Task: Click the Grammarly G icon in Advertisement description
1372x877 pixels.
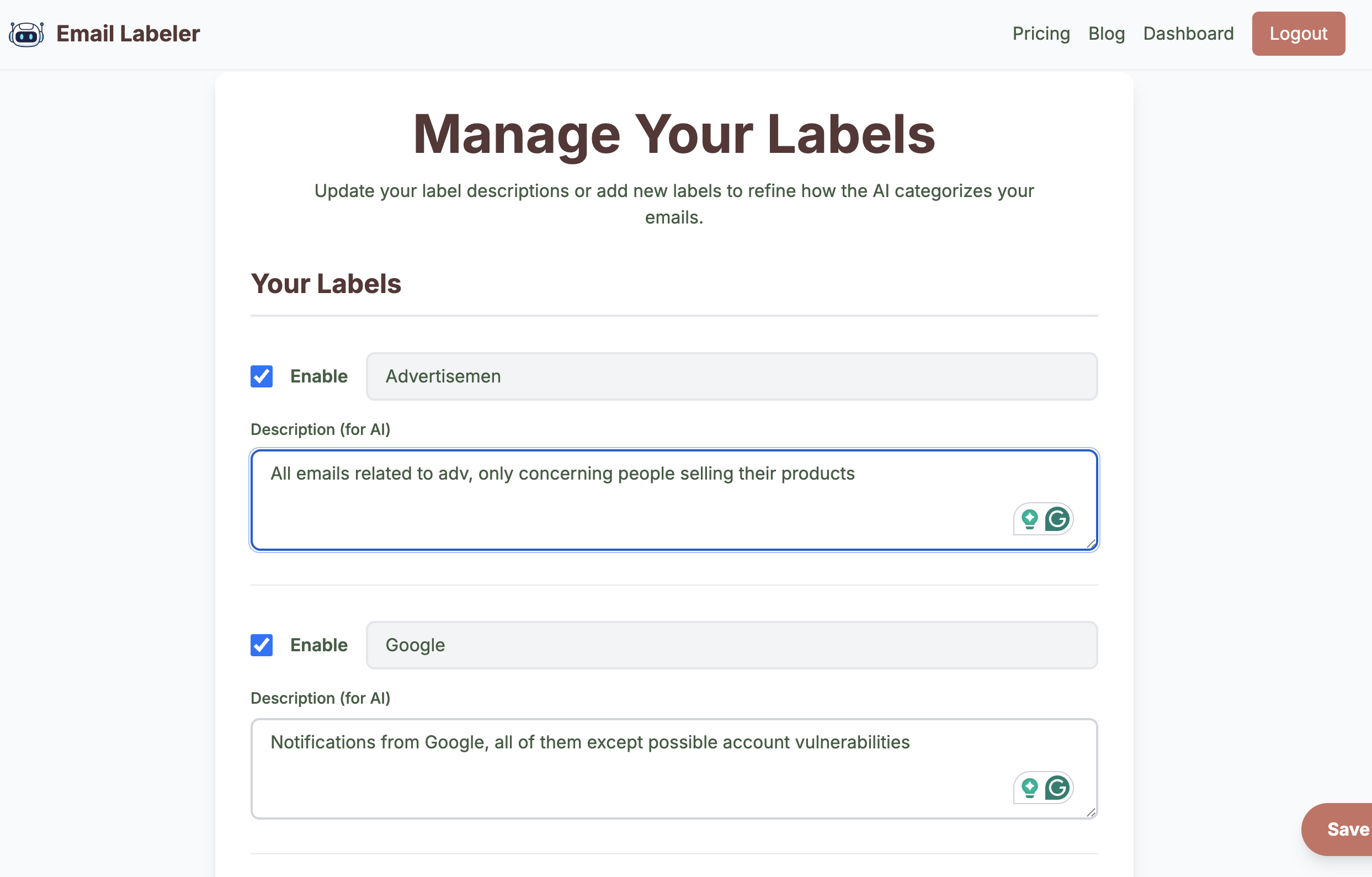Action: coord(1057,519)
